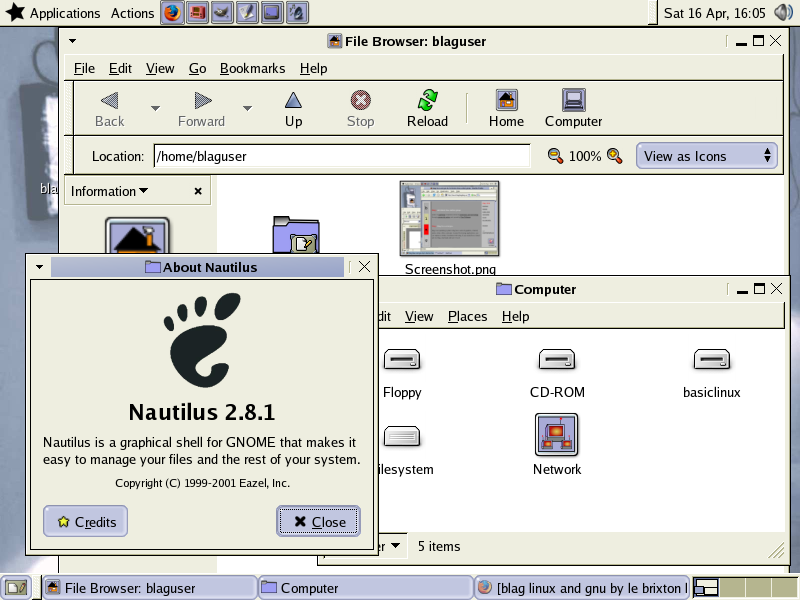Click the clock showing Sat 16 Apr
The width and height of the screenshot is (800, 600).
pos(714,13)
